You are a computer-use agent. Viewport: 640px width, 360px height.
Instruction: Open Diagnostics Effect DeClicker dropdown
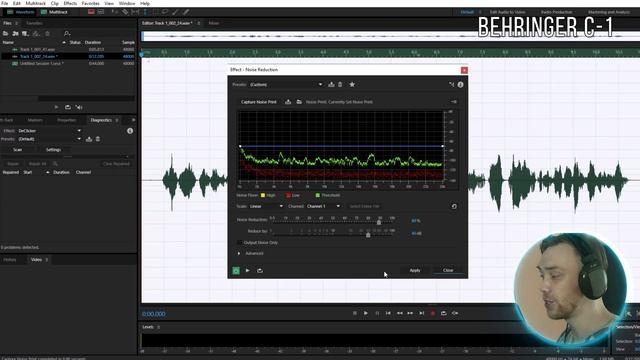pos(49,131)
